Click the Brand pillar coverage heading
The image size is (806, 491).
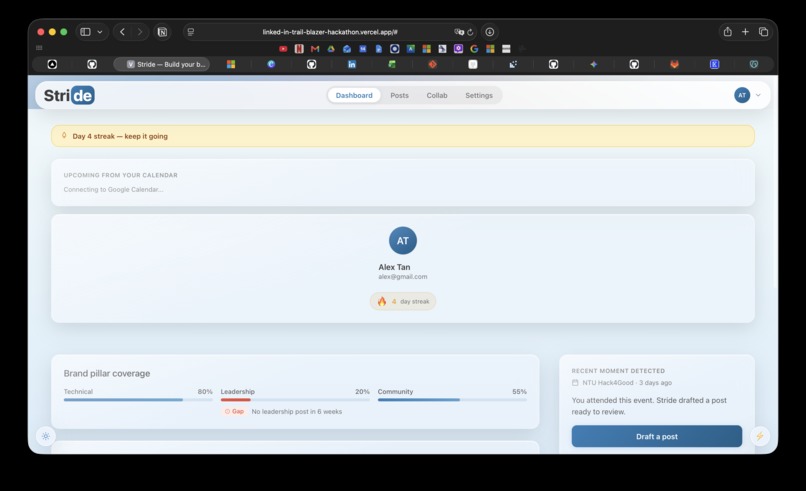coord(107,373)
